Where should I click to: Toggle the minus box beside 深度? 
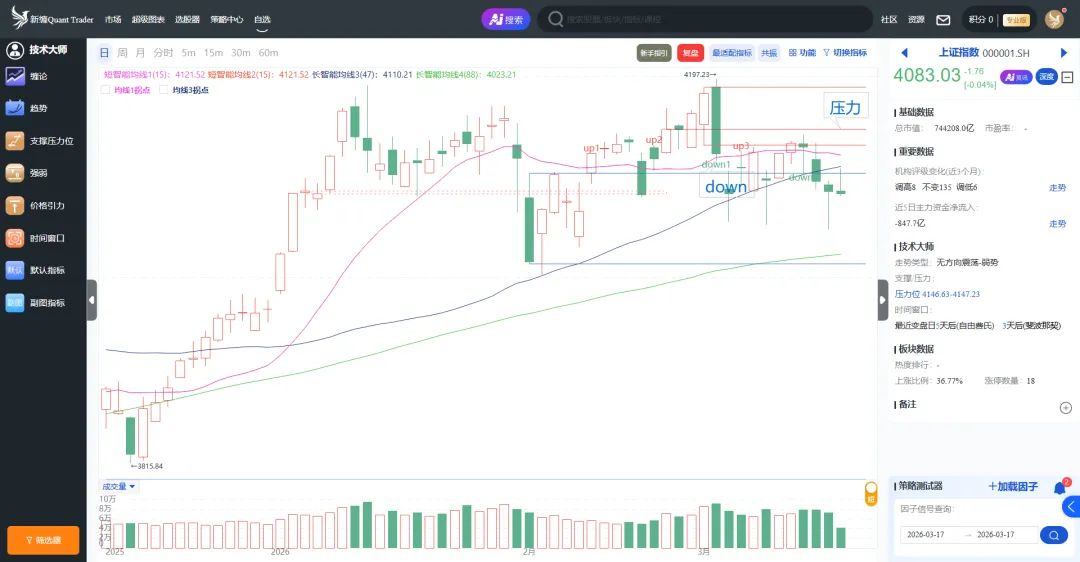[1067, 77]
